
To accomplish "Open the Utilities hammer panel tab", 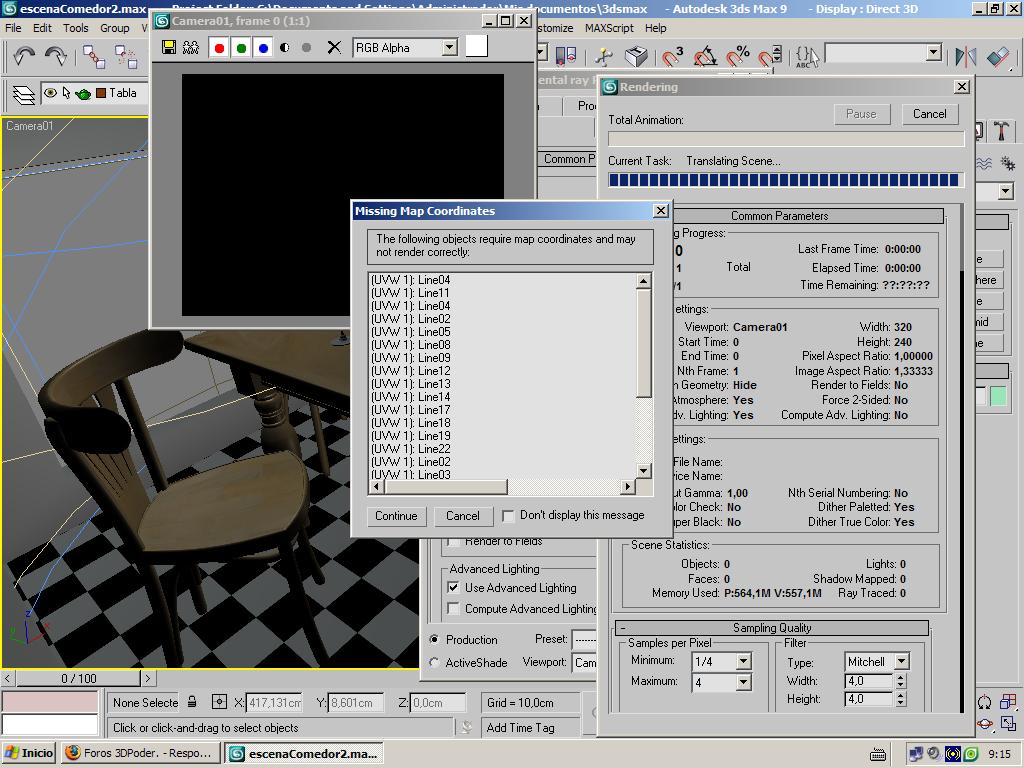I will [1001, 131].
